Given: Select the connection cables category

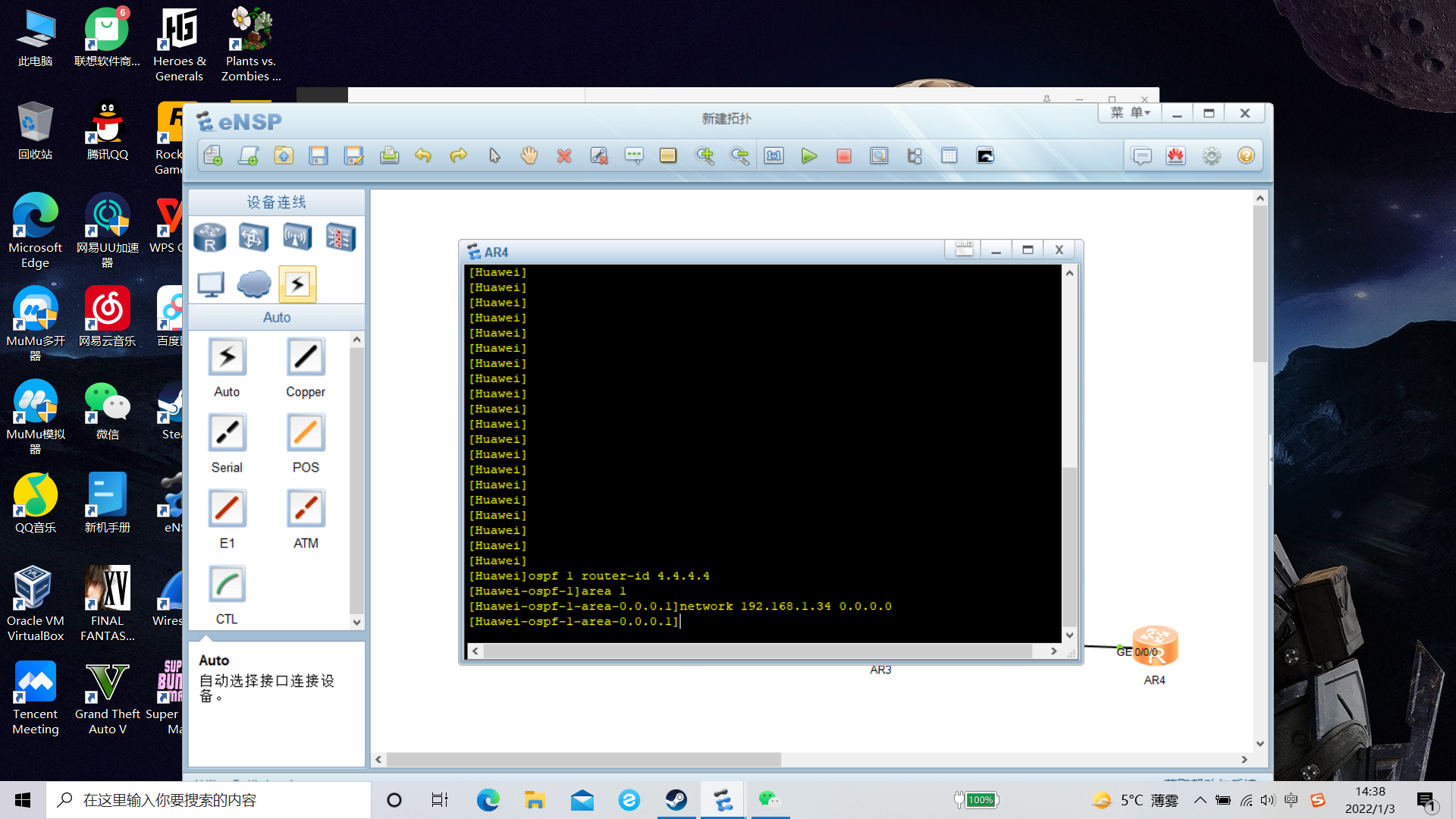Looking at the screenshot, I should (x=297, y=284).
